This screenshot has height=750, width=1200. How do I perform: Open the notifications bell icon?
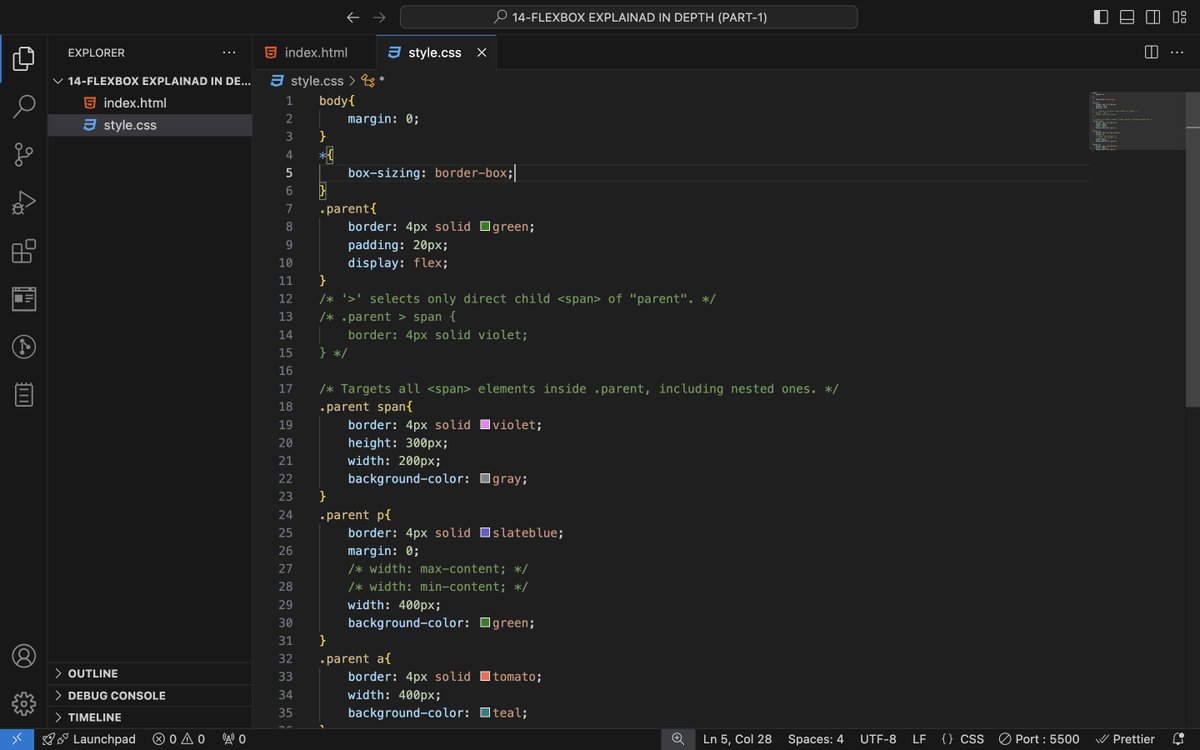pos(1178,739)
